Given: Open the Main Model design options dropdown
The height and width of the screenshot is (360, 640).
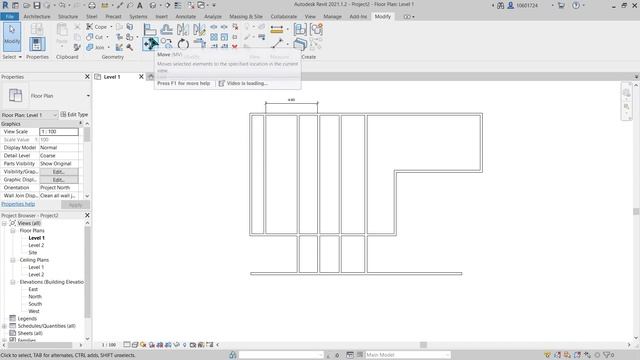Looking at the screenshot, I should point(448,355).
